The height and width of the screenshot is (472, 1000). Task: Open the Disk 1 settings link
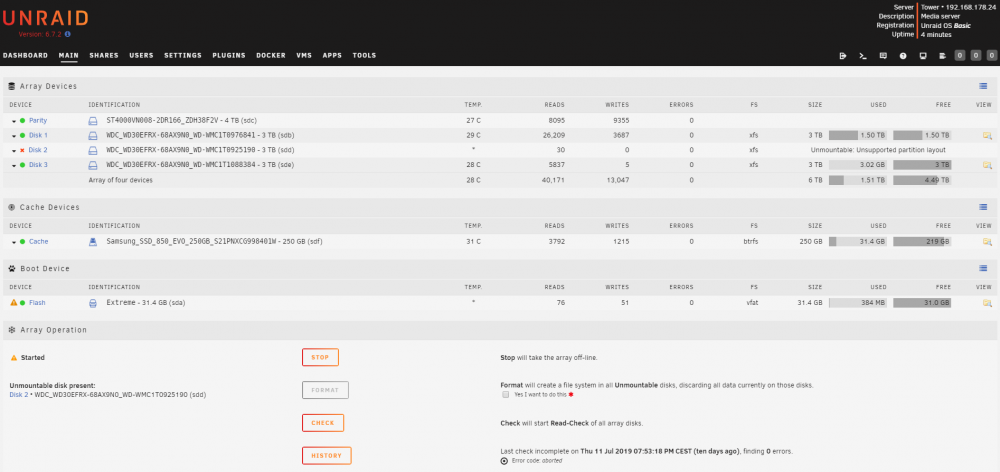[38, 135]
